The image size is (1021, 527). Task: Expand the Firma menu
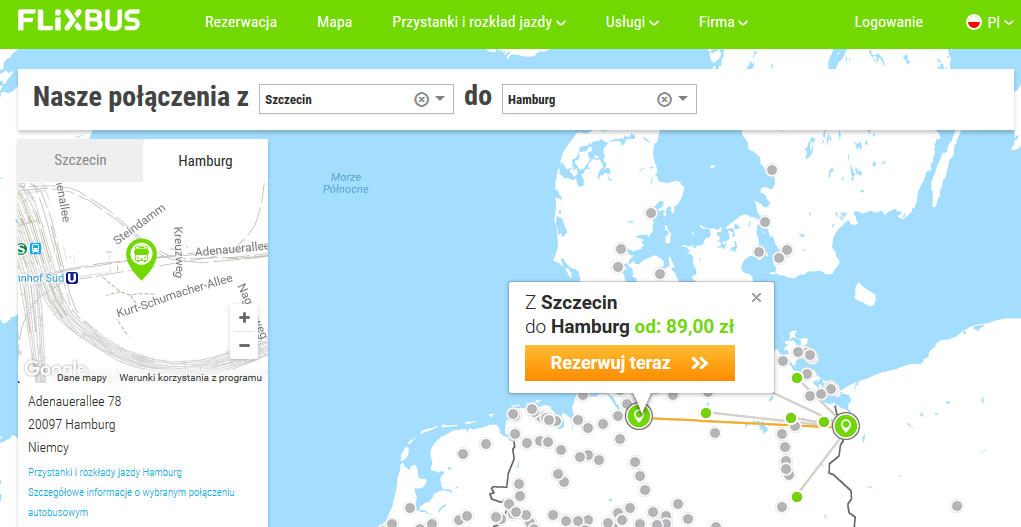click(723, 22)
